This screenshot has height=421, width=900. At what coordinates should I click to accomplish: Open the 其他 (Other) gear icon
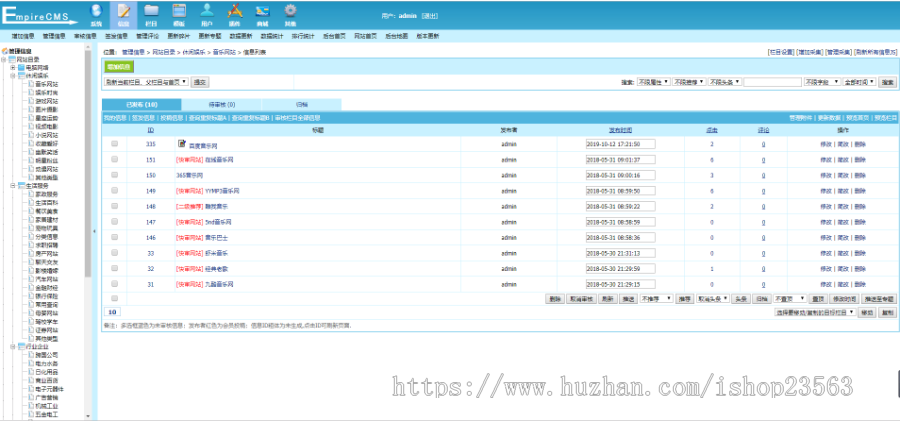pyautogui.click(x=290, y=15)
